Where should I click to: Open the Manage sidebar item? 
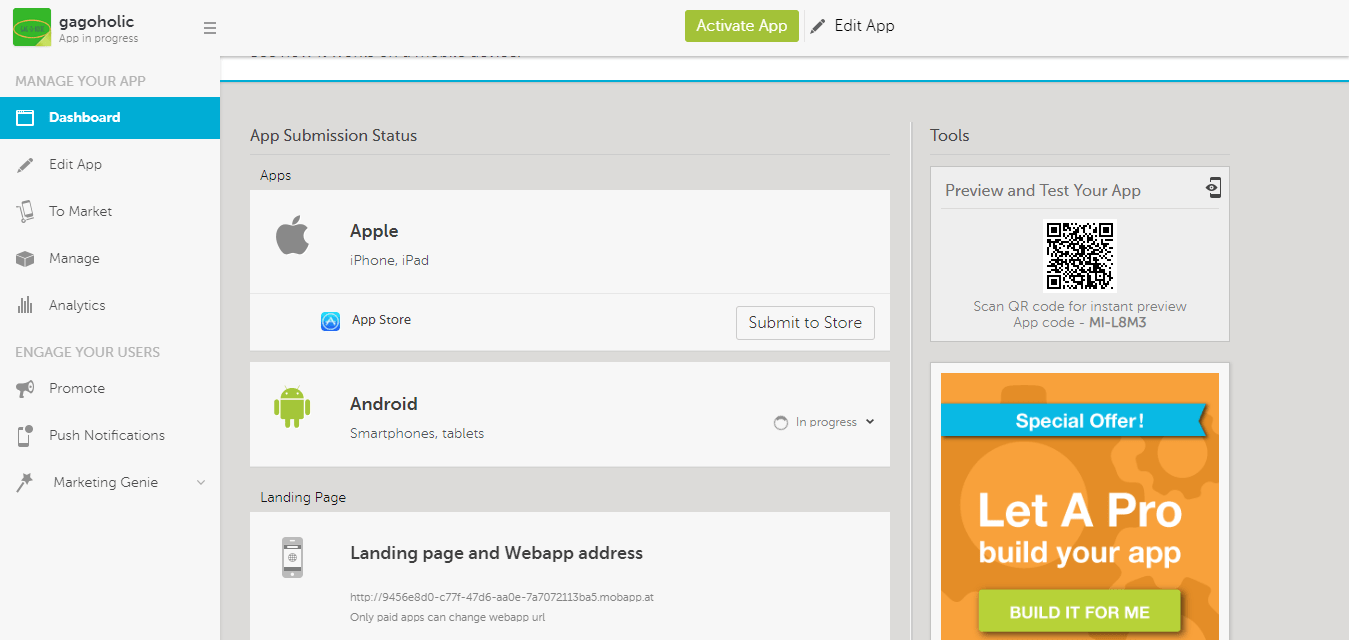pos(110,258)
